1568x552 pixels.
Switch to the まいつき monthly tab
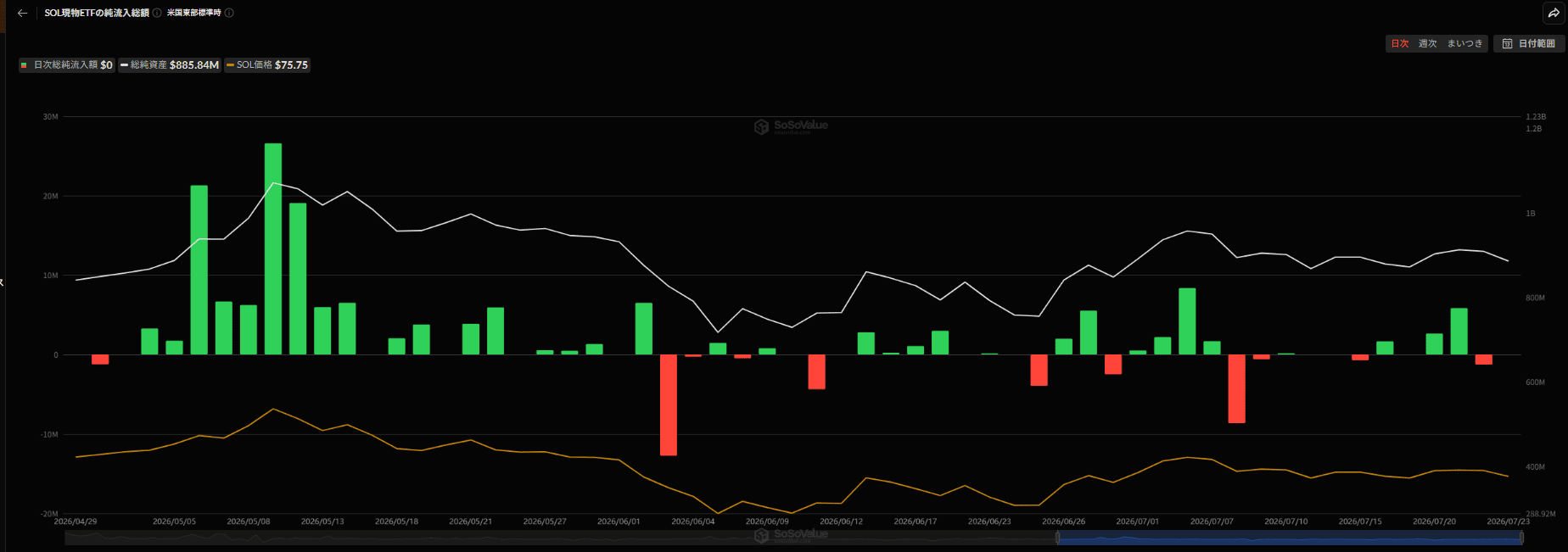click(x=1464, y=43)
